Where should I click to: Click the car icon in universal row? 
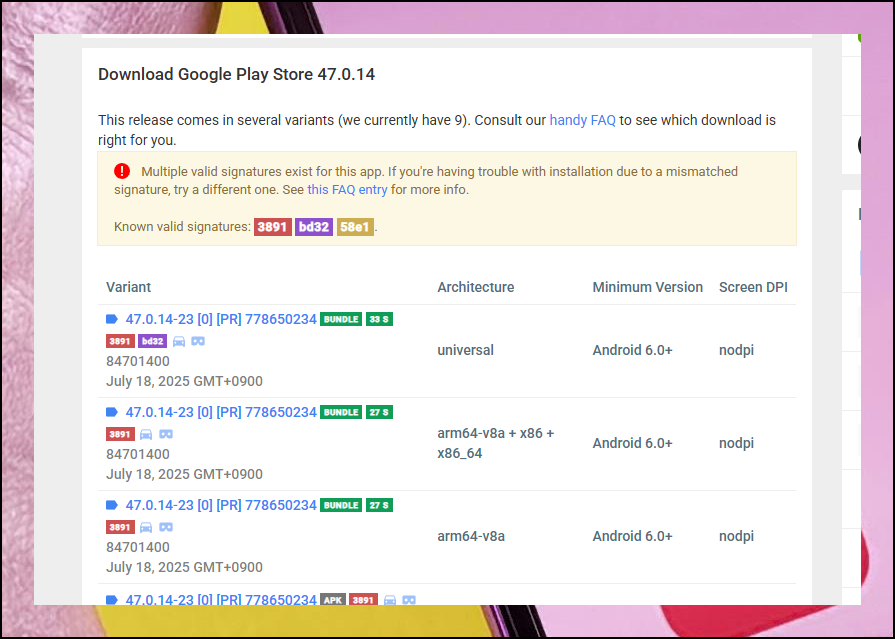tap(179, 341)
